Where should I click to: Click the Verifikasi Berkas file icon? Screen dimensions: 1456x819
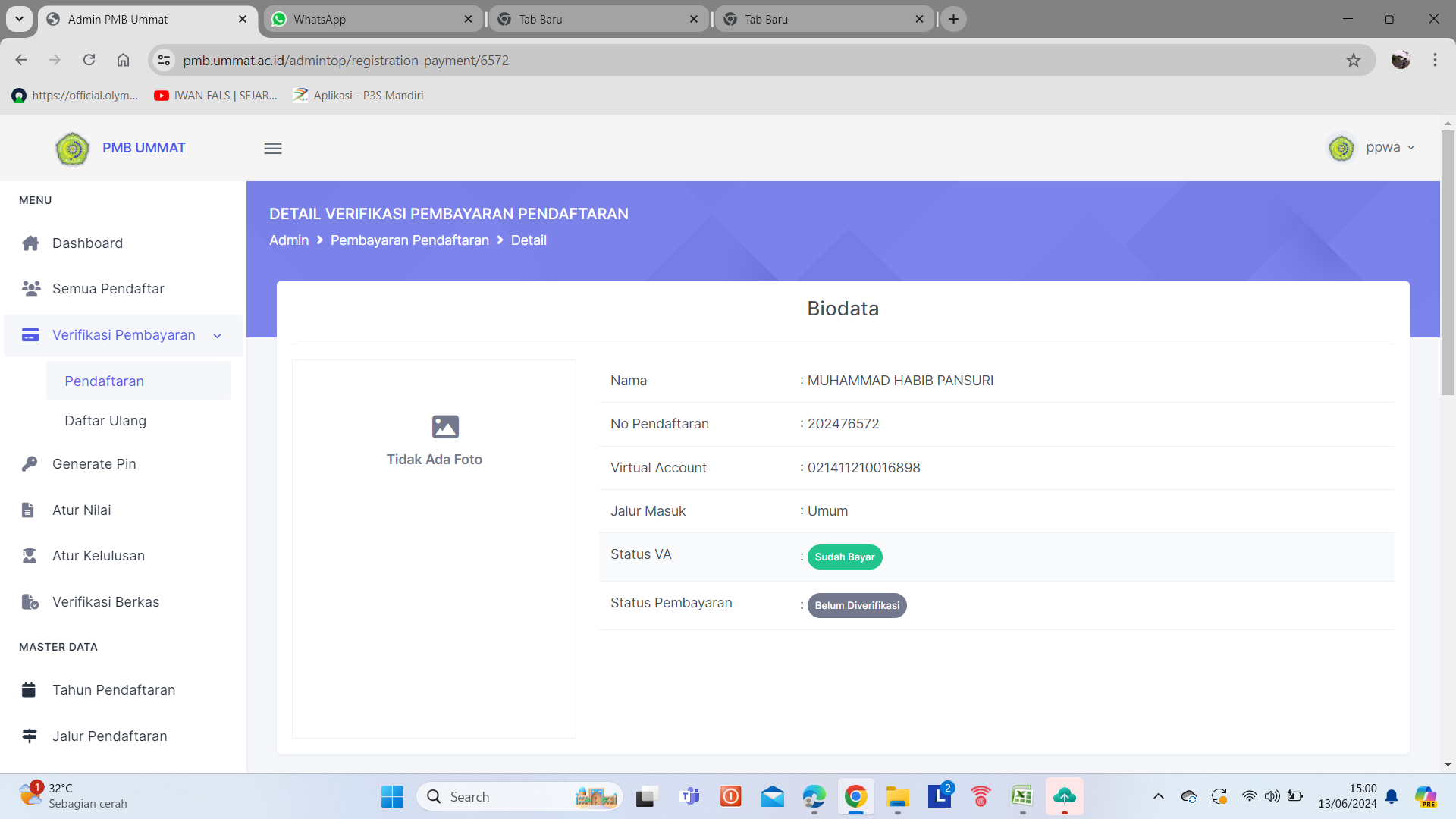click(30, 602)
